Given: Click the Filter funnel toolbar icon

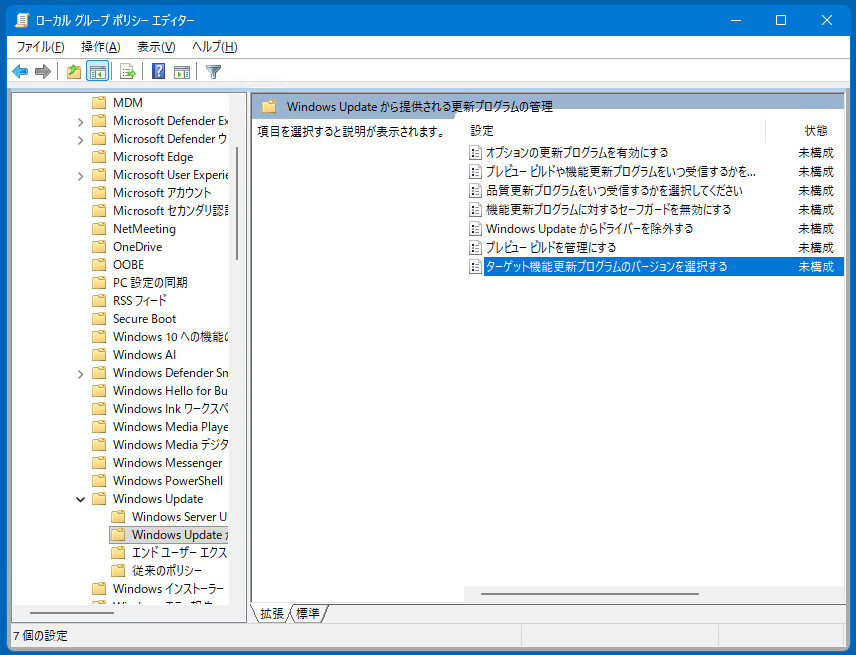Looking at the screenshot, I should click(213, 71).
